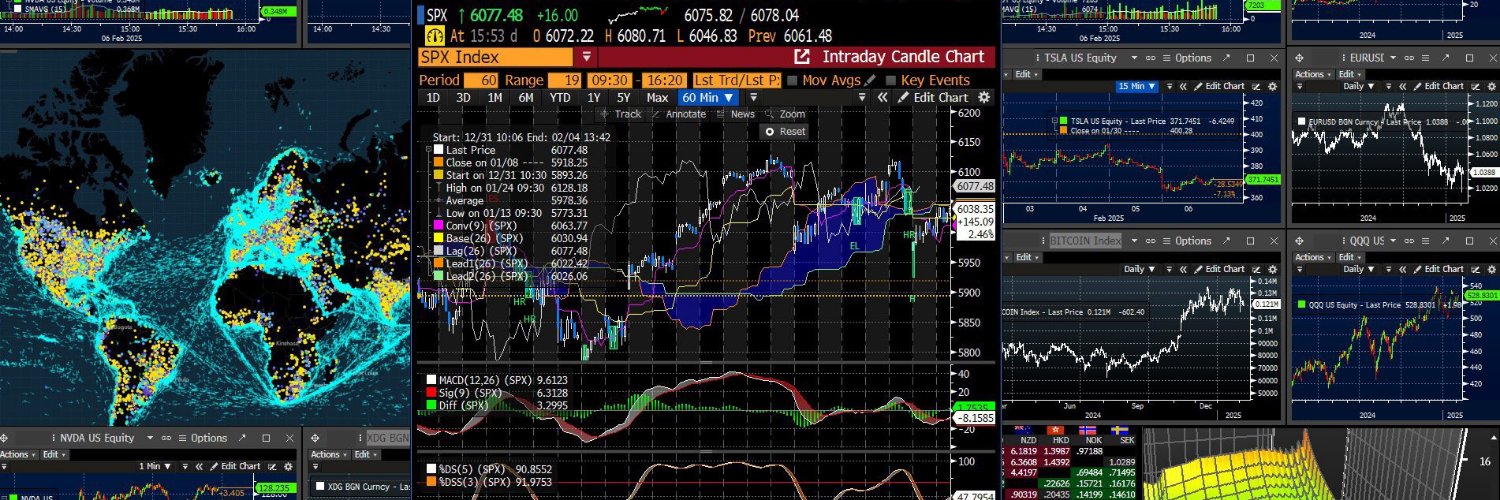Click the SPX Index ticker input field

[x=496, y=57]
